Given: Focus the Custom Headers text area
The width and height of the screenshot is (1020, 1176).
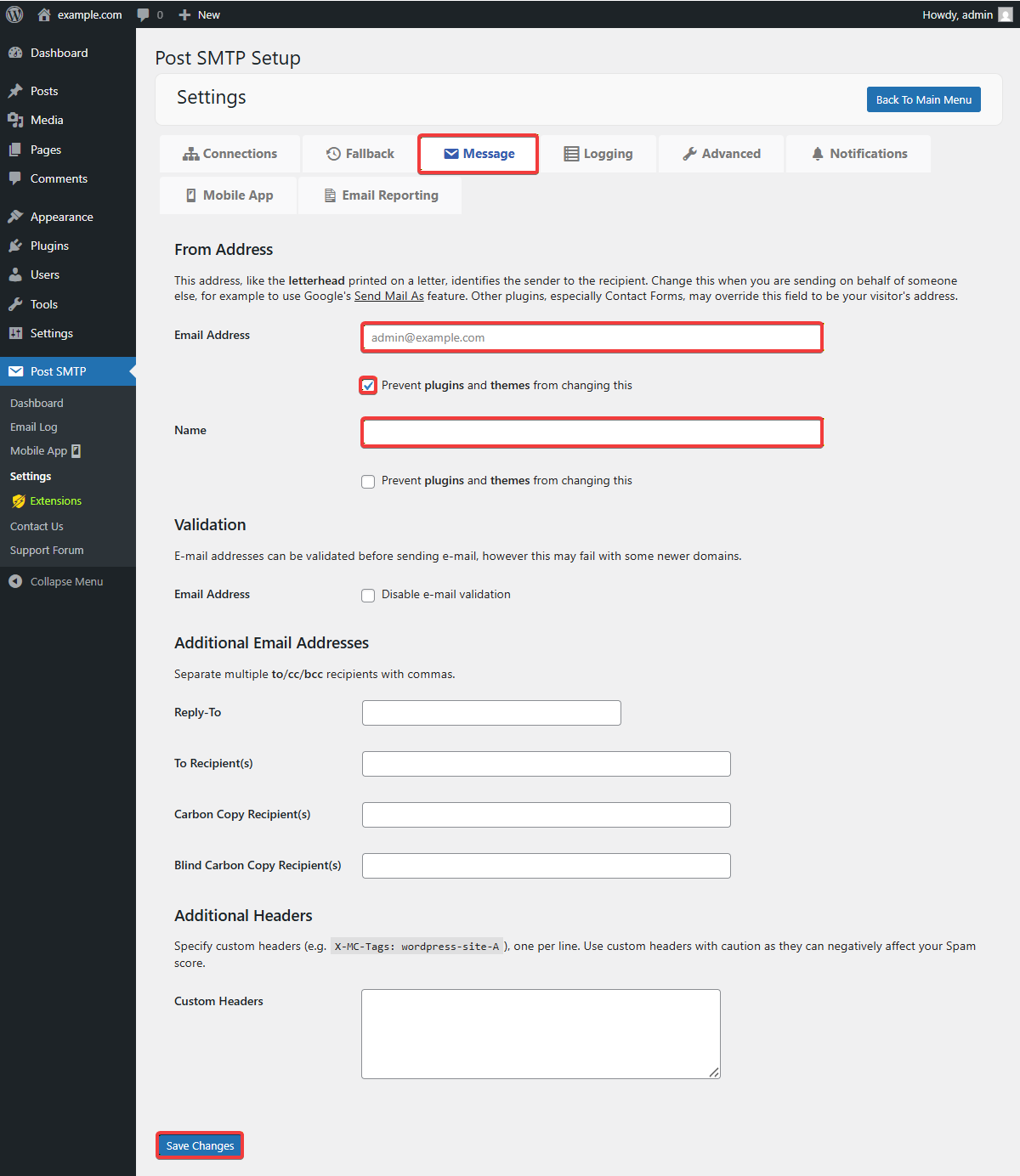Looking at the screenshot, I should pos(541,1034).
